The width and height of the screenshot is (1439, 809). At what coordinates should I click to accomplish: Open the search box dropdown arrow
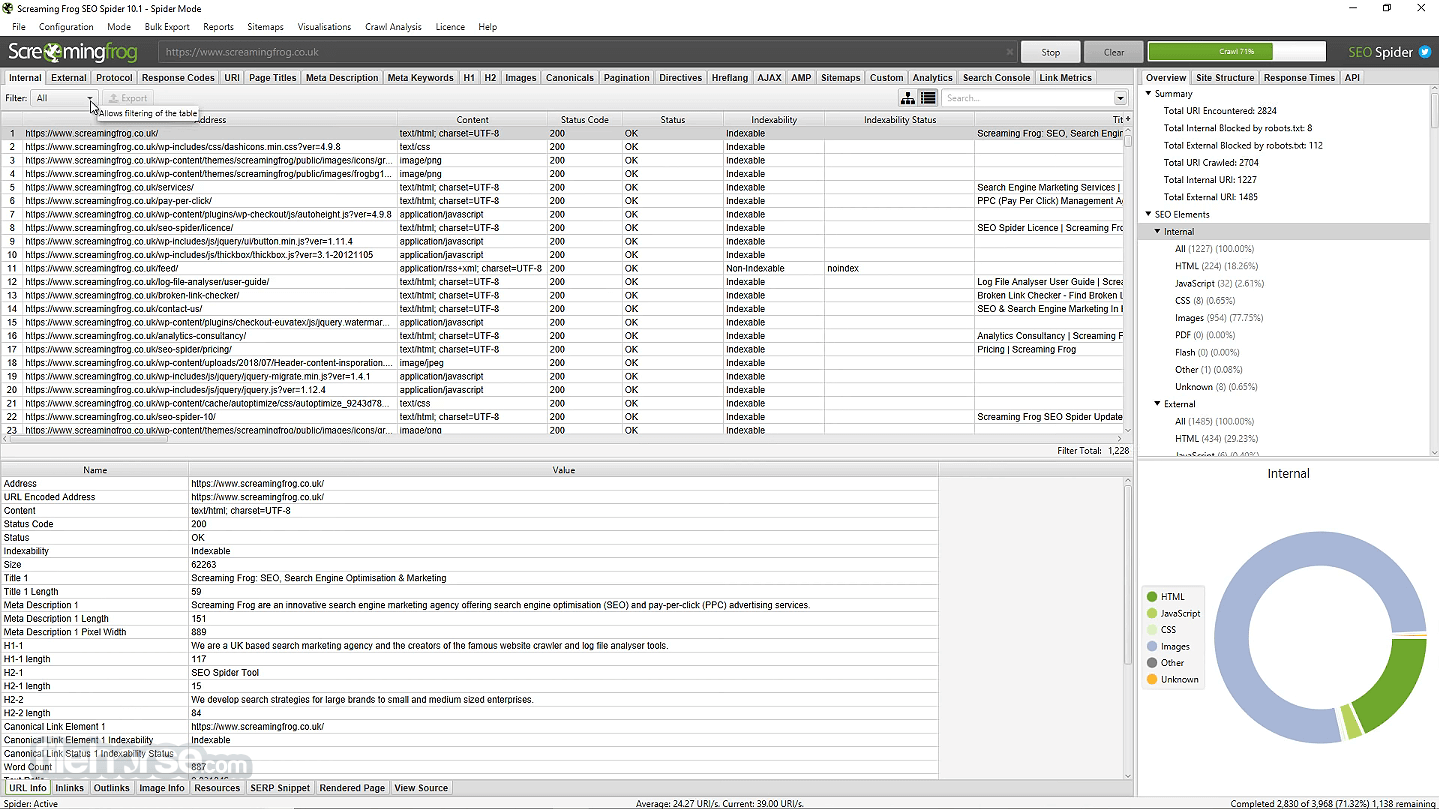(x=1120, y=98)
